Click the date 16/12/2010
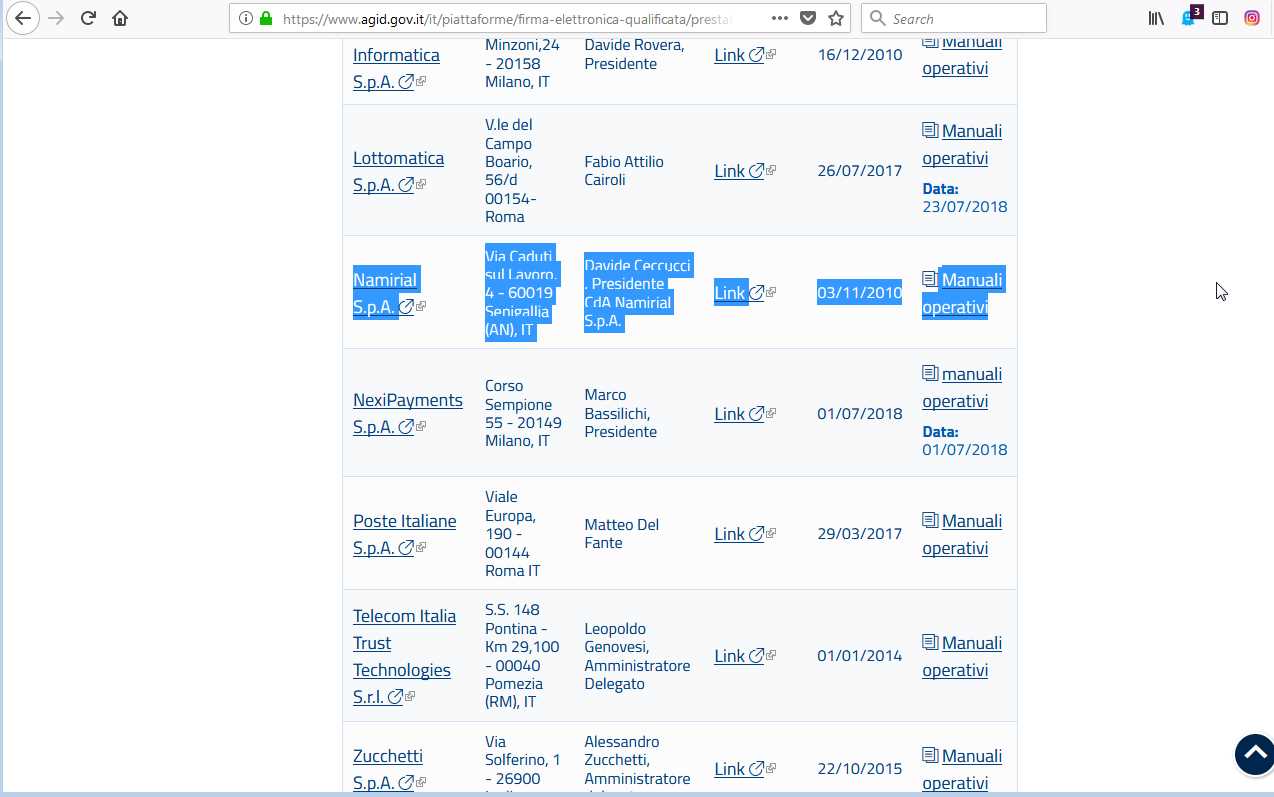The height and width of the screenshot is (797, 1274). [x=860, y=55]
